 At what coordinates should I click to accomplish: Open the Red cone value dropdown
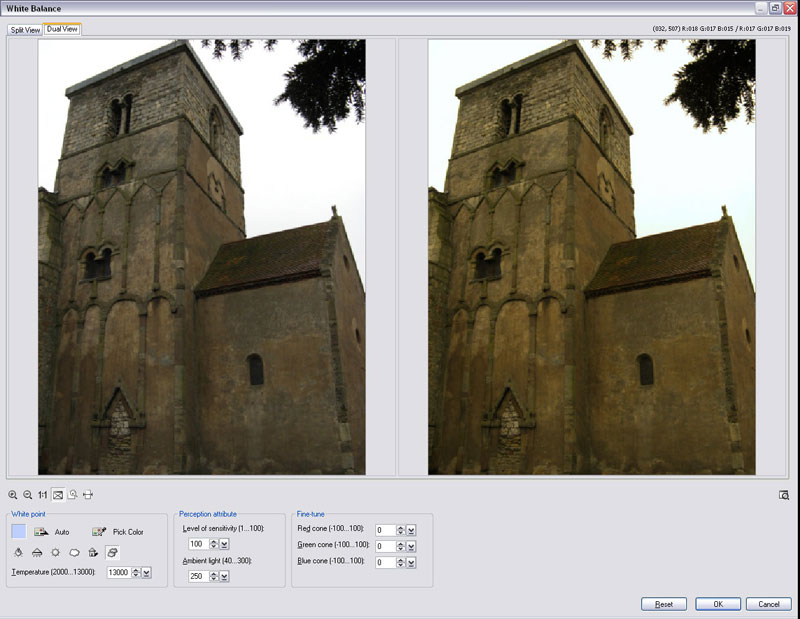(x=411, y=530)
